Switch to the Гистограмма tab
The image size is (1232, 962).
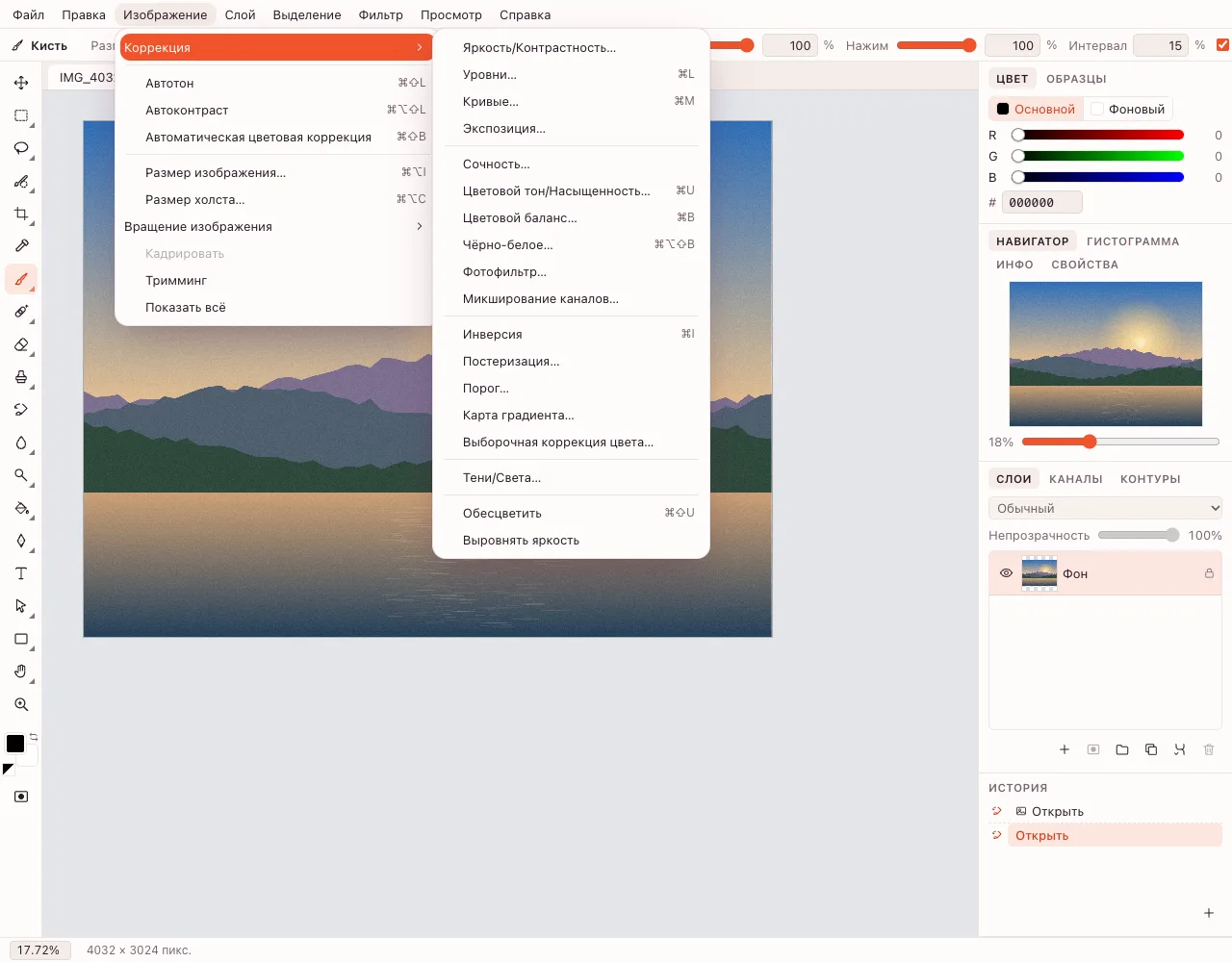(1133, 241)
